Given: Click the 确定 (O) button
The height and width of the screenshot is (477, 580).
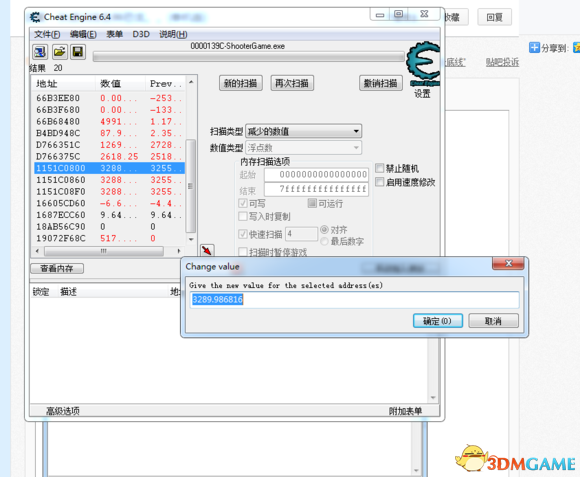Looking at the screenshot, I should click(x=438, y=321).
